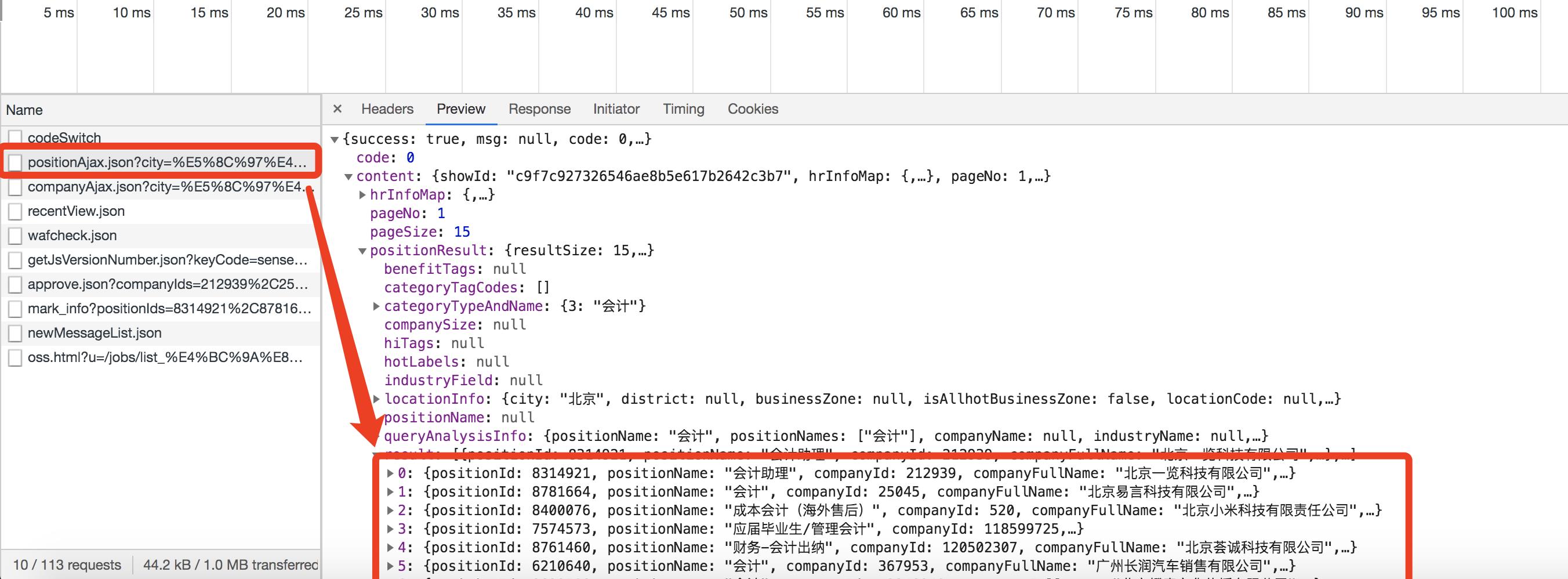The width and height of the screenshot is (1568, 579).
Task: Click the 25 ms timeline marker
Action: [x=363, y=13]
